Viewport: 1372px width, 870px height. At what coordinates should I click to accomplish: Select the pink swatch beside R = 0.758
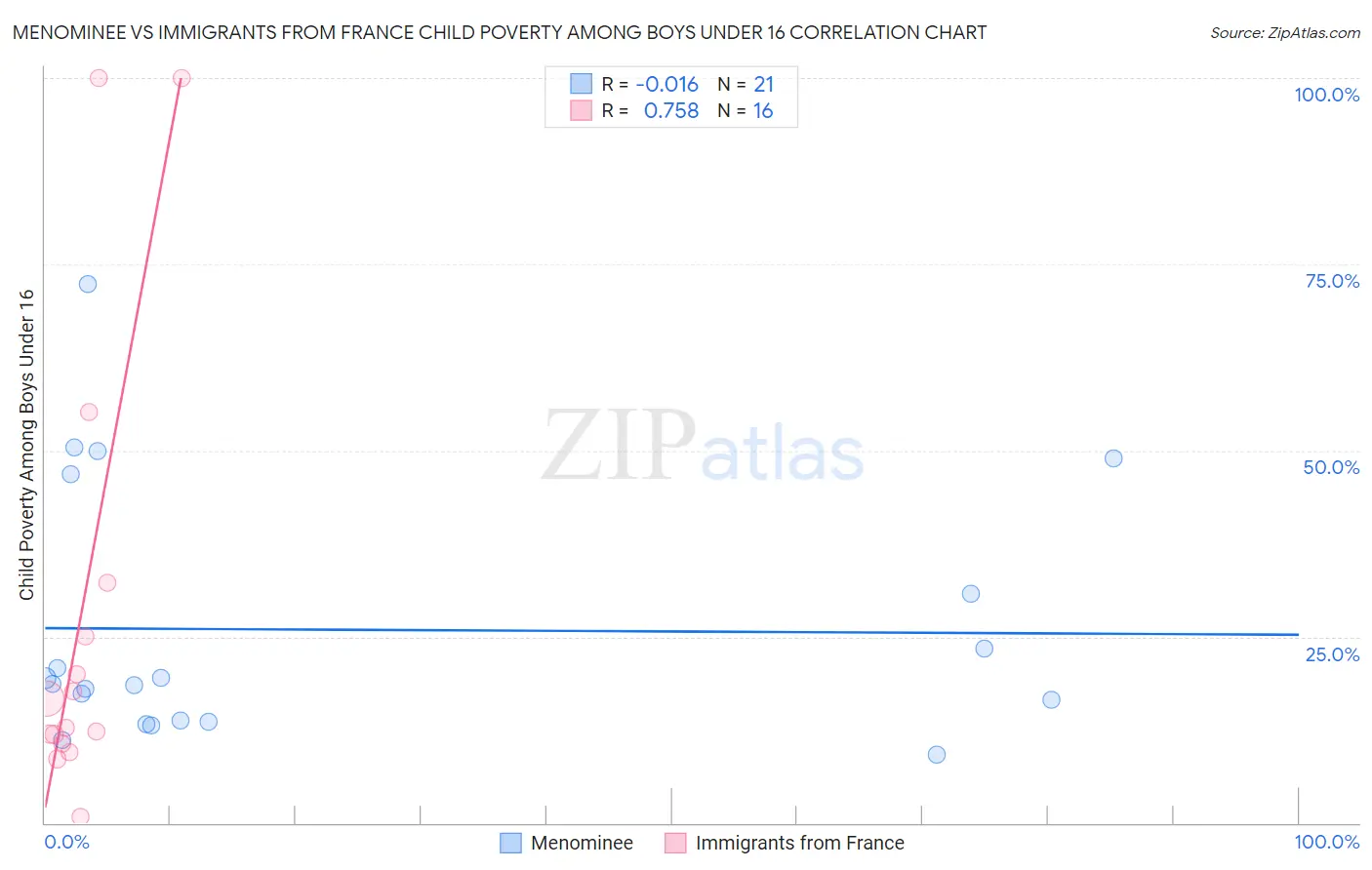click(x=582, y=110)
